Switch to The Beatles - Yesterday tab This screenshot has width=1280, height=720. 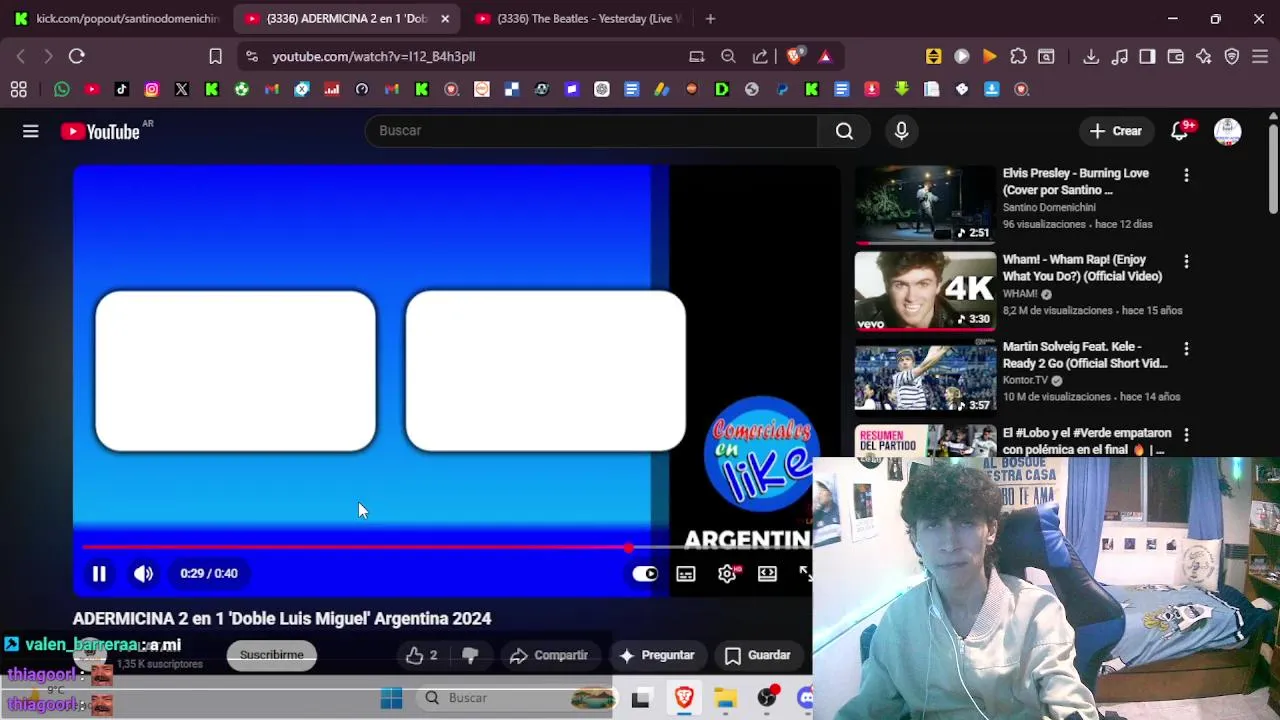click(x=578, y=18)
